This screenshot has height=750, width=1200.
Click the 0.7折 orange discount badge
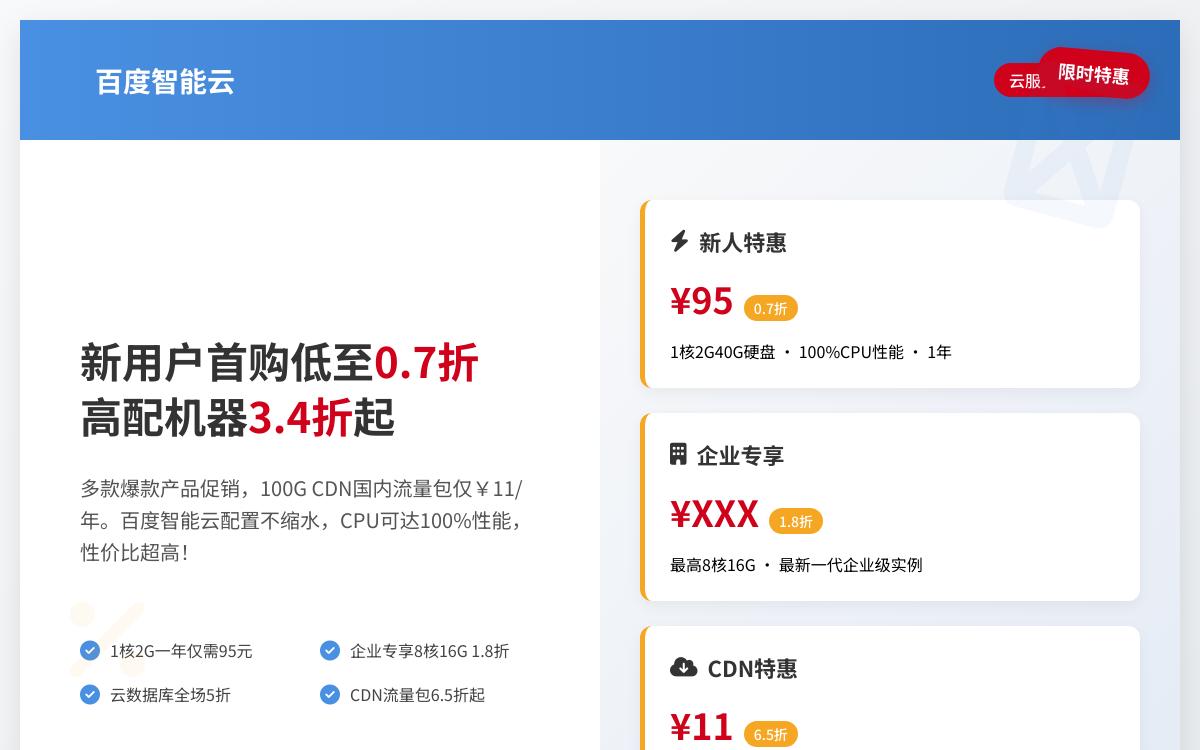(771, 308)
